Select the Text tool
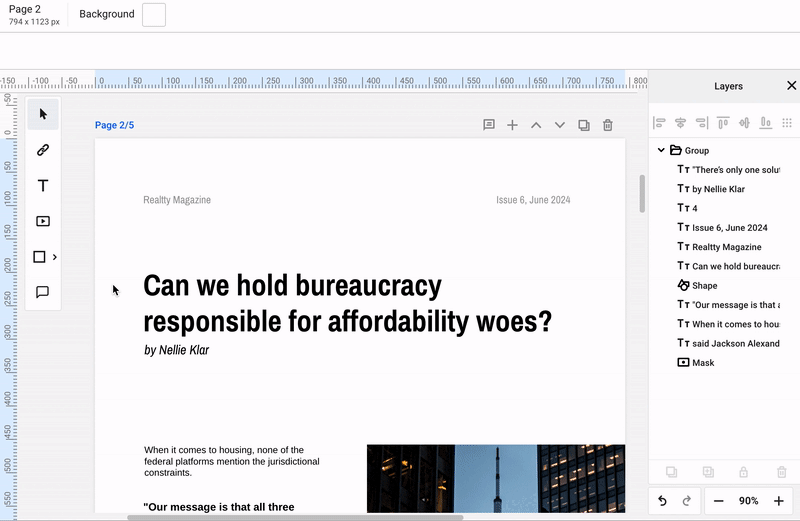 [43, 186]
